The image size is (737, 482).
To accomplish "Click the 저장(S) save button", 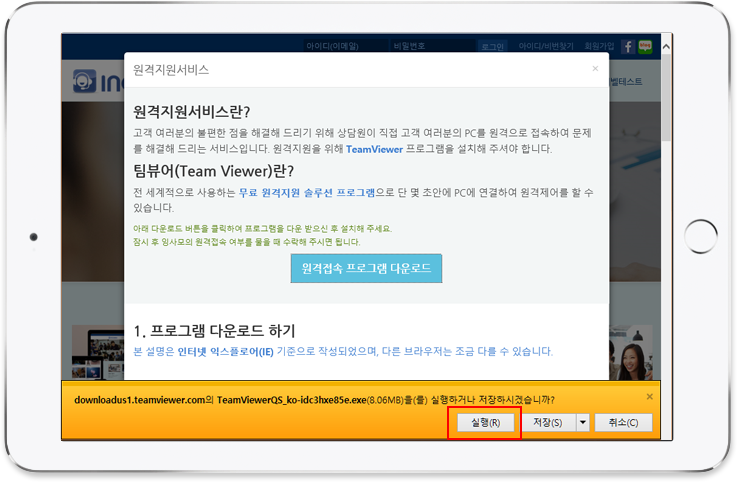I will 547,423.
